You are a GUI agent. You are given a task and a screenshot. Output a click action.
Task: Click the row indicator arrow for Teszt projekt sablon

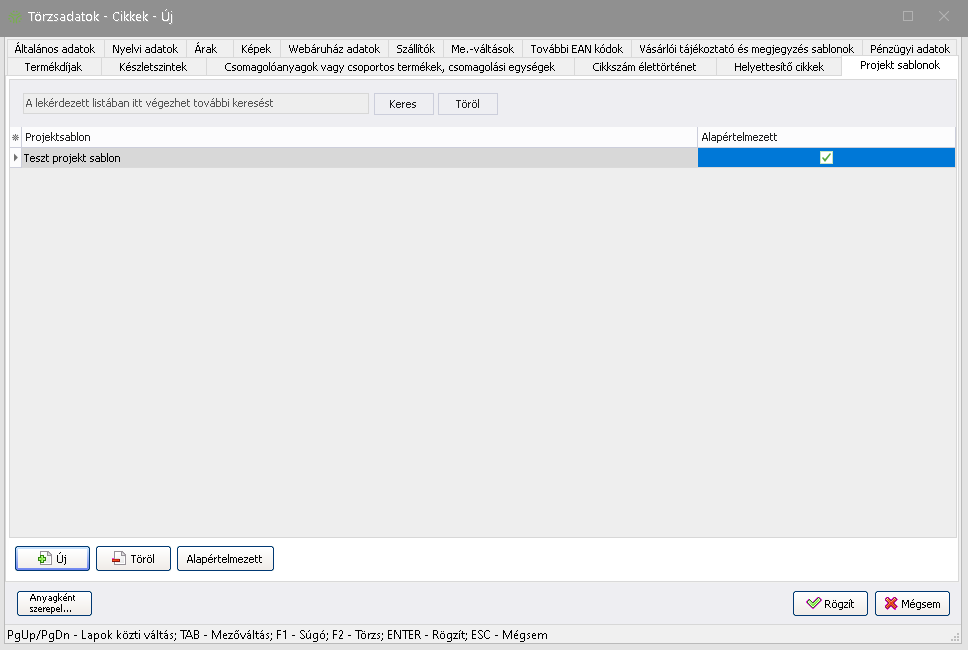coord(15,158)
